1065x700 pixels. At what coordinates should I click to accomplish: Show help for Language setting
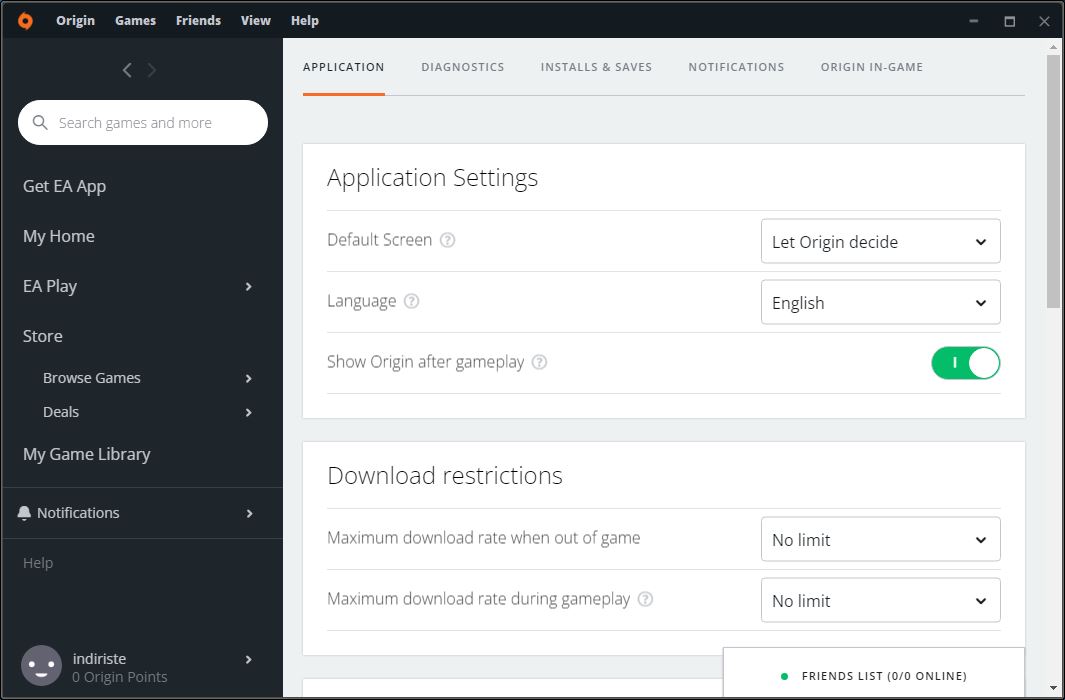[412, 301]
